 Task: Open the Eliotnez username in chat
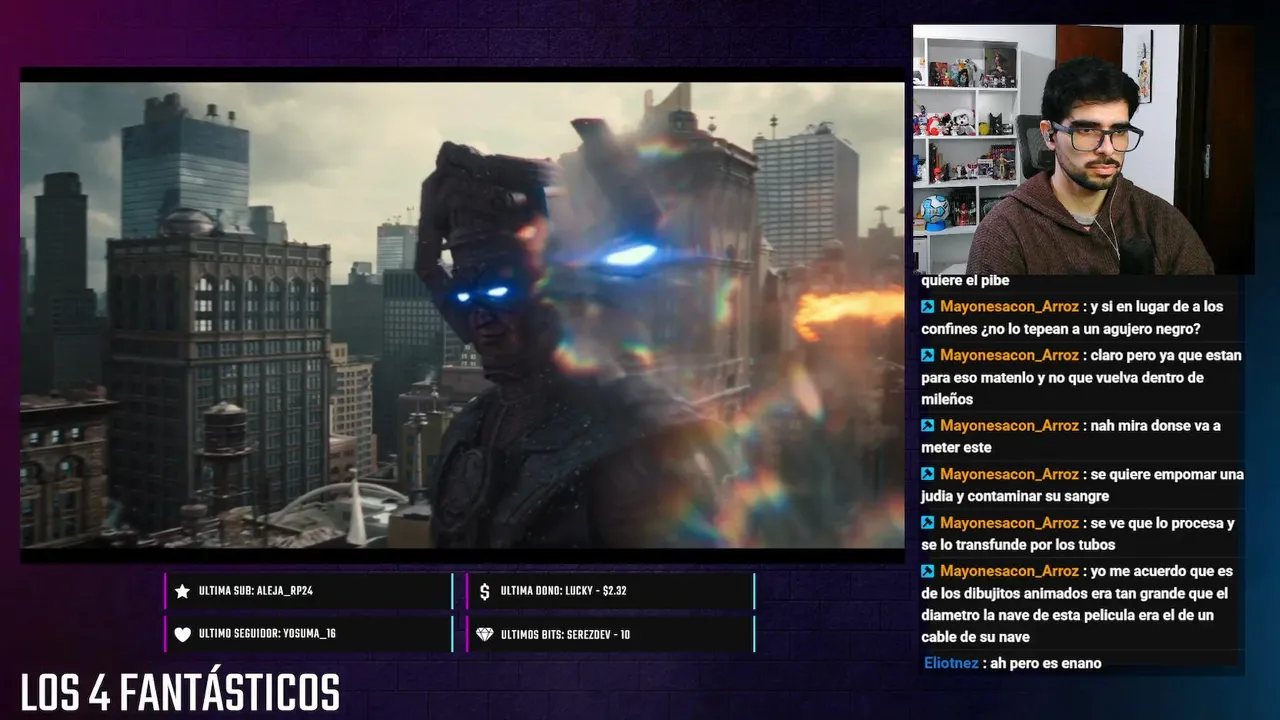pos(951,663)
